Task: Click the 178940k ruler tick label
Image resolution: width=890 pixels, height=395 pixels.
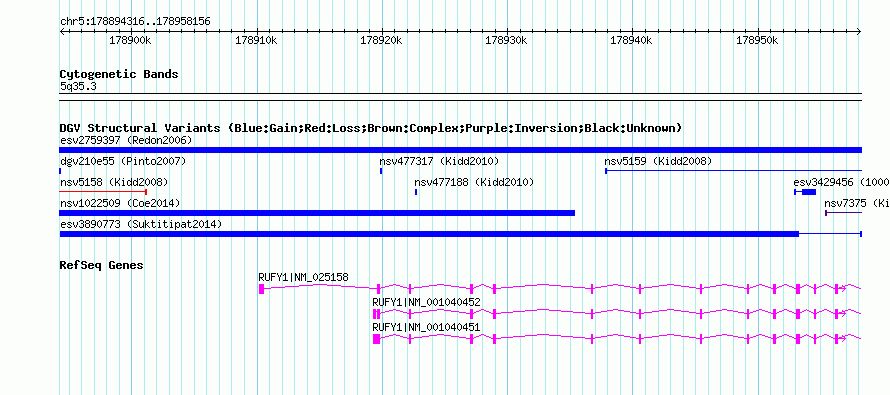Action: pyautogui.click(x=632, y=40)
